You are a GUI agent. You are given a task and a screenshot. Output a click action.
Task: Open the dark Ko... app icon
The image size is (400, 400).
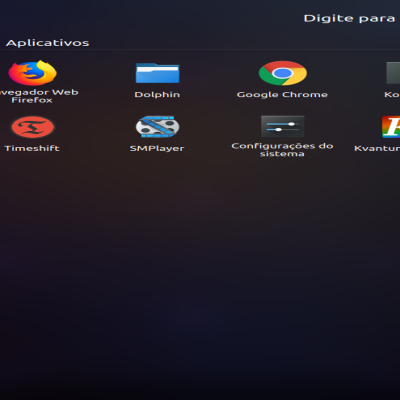click(393, 73)
